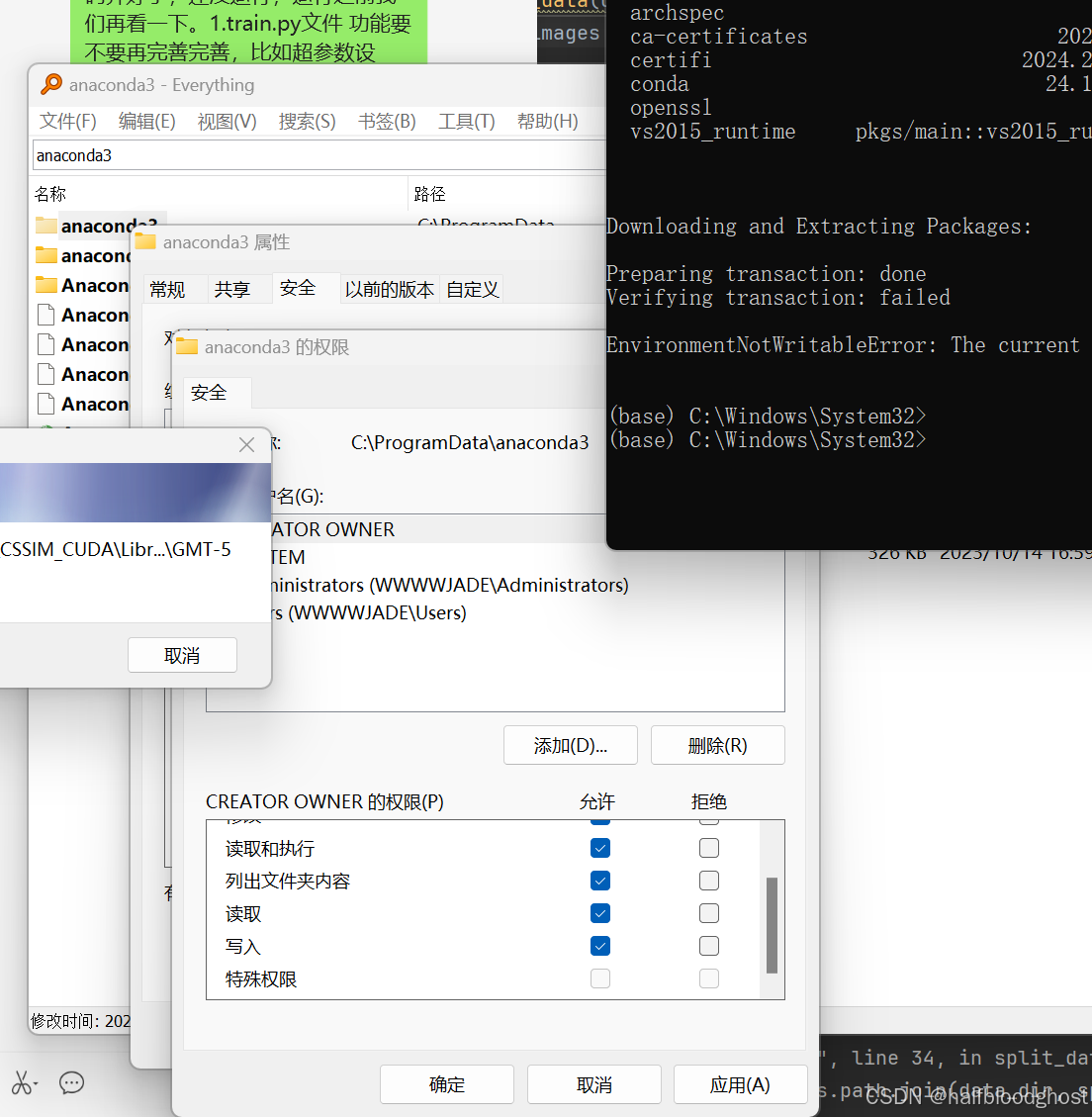Click the Everything search box containing anaconda3
This screenshot has height=1117, width=1092.
pos(318,155)
